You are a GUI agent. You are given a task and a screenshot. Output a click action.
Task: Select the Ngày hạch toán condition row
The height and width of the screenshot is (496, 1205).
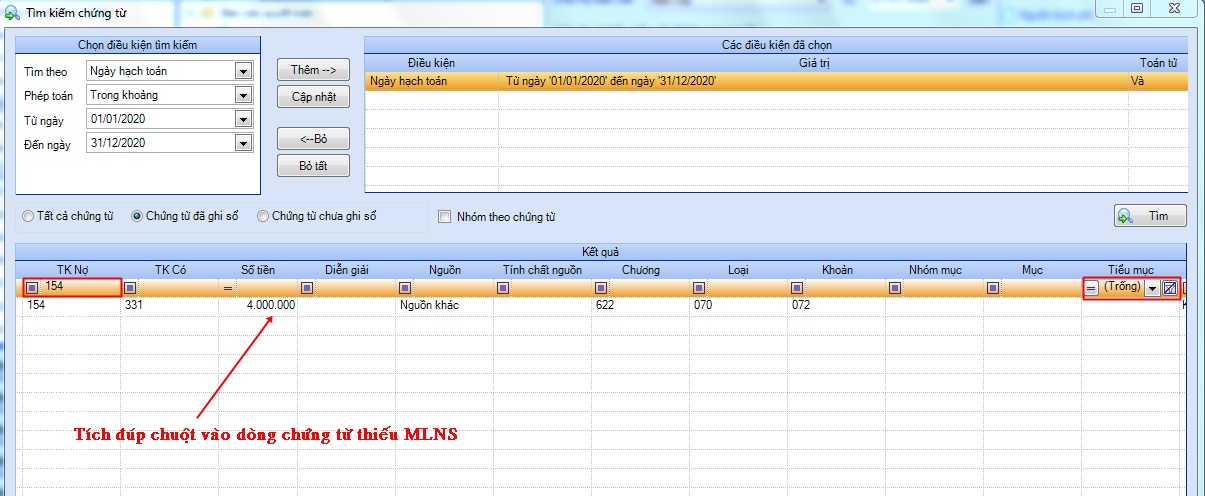[x=777, y=81]
